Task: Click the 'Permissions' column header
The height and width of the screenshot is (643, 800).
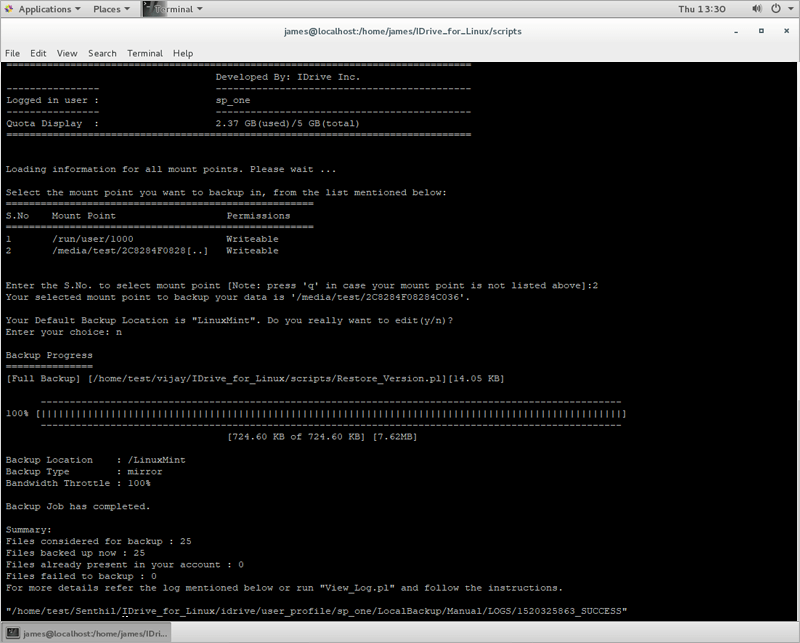Action: pyautogui.click(x=259, y=216)
